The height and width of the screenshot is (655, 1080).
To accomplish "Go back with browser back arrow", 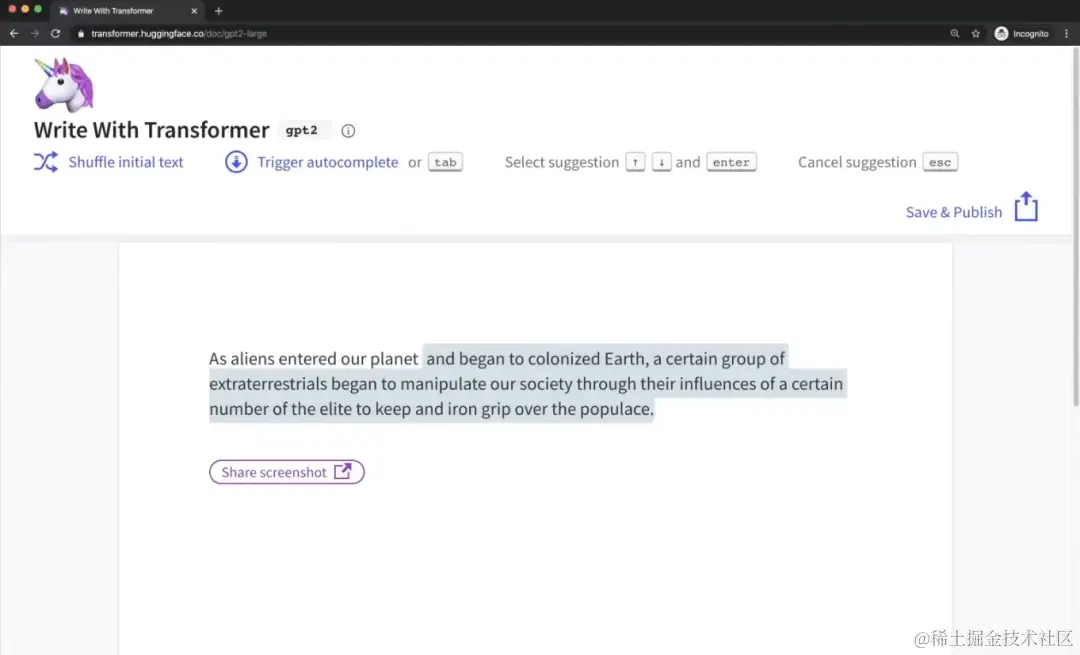I will 14,33.
